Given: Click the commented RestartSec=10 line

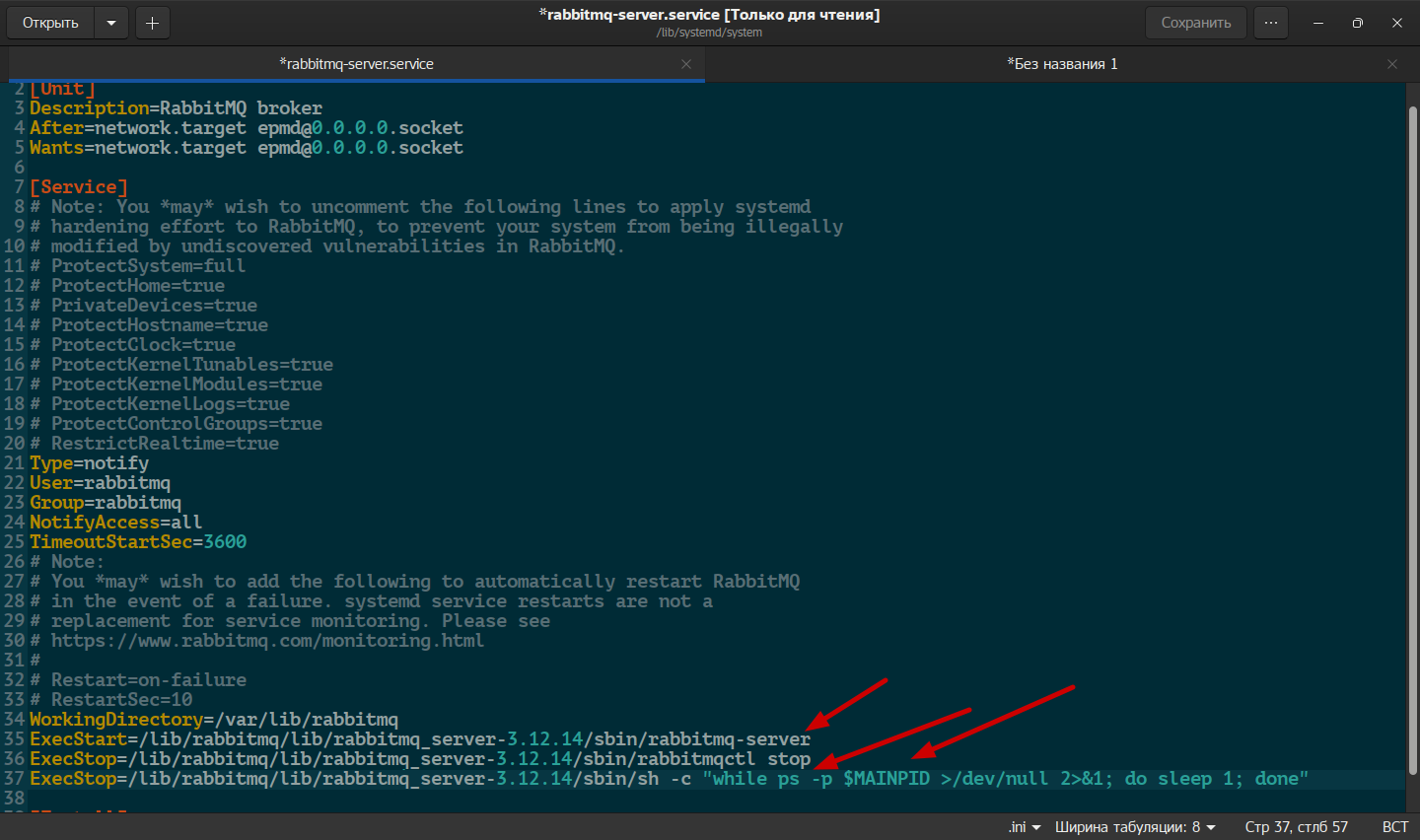Looking at the screenshot, I should [x=111, y=700].
